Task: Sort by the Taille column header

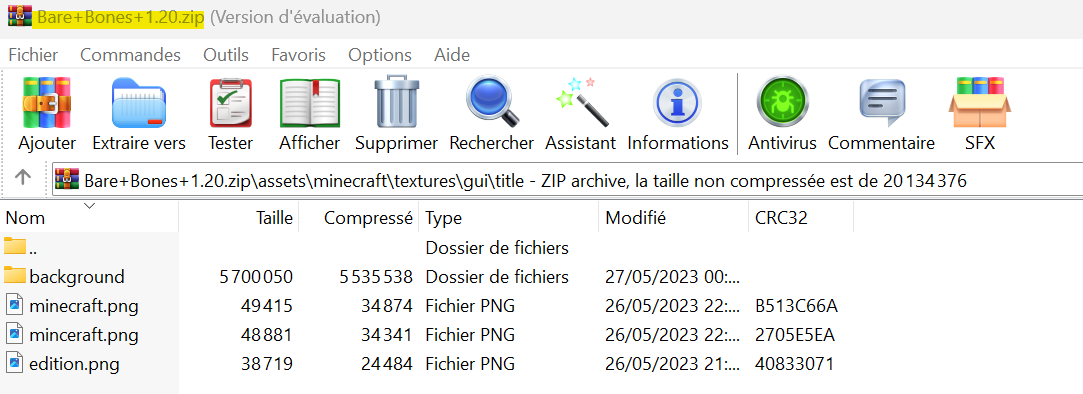Action: [238, 218]
